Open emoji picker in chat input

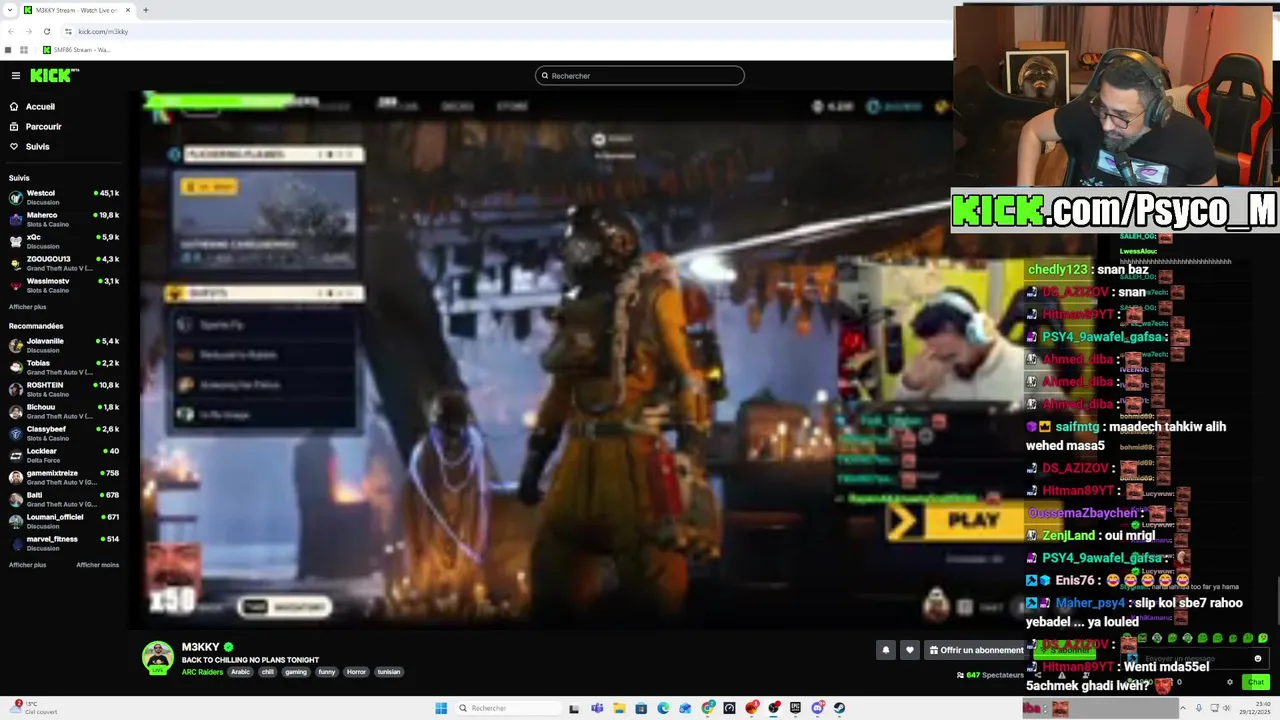pos(1258,659)
